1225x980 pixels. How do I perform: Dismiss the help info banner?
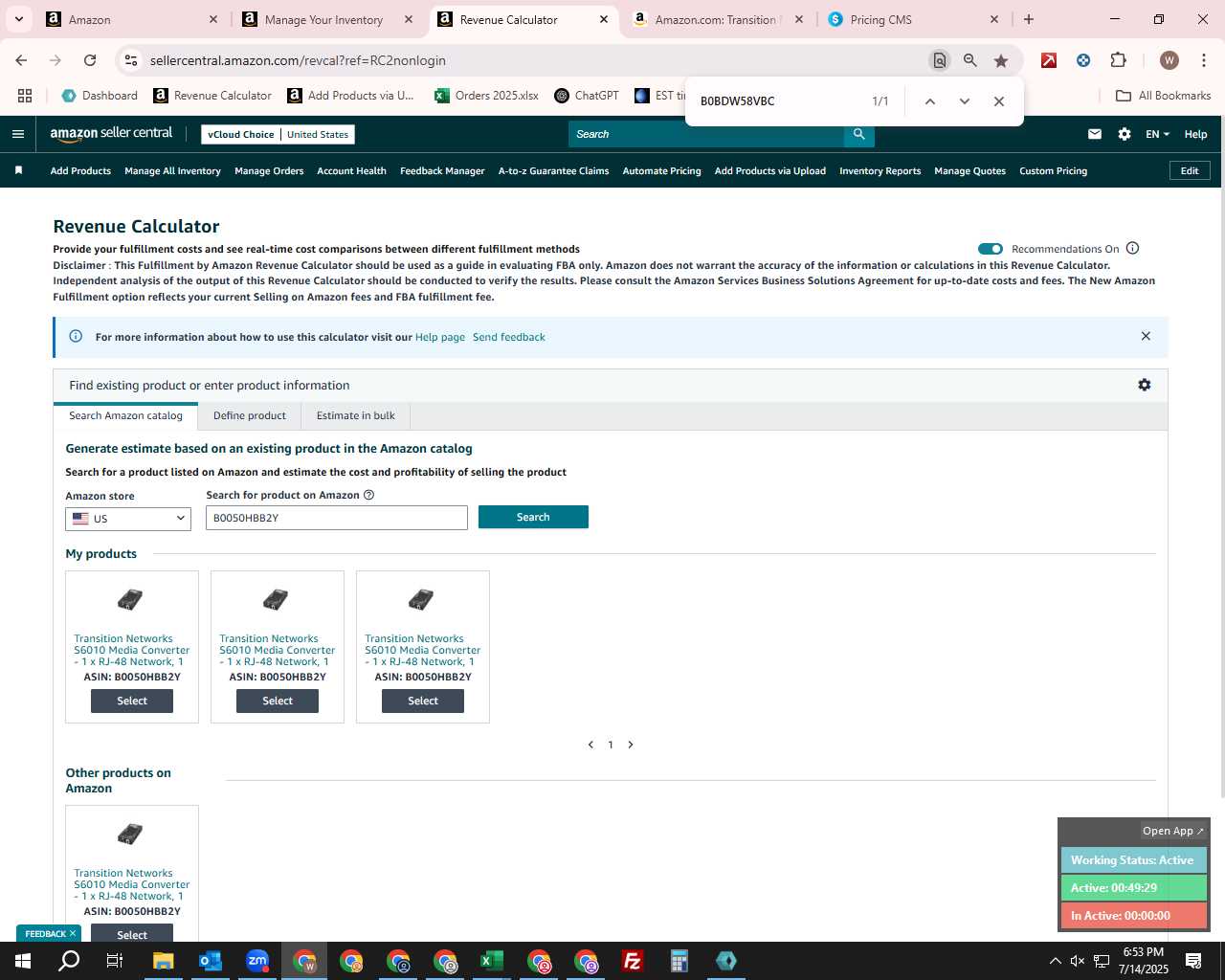click(1146, 336)
